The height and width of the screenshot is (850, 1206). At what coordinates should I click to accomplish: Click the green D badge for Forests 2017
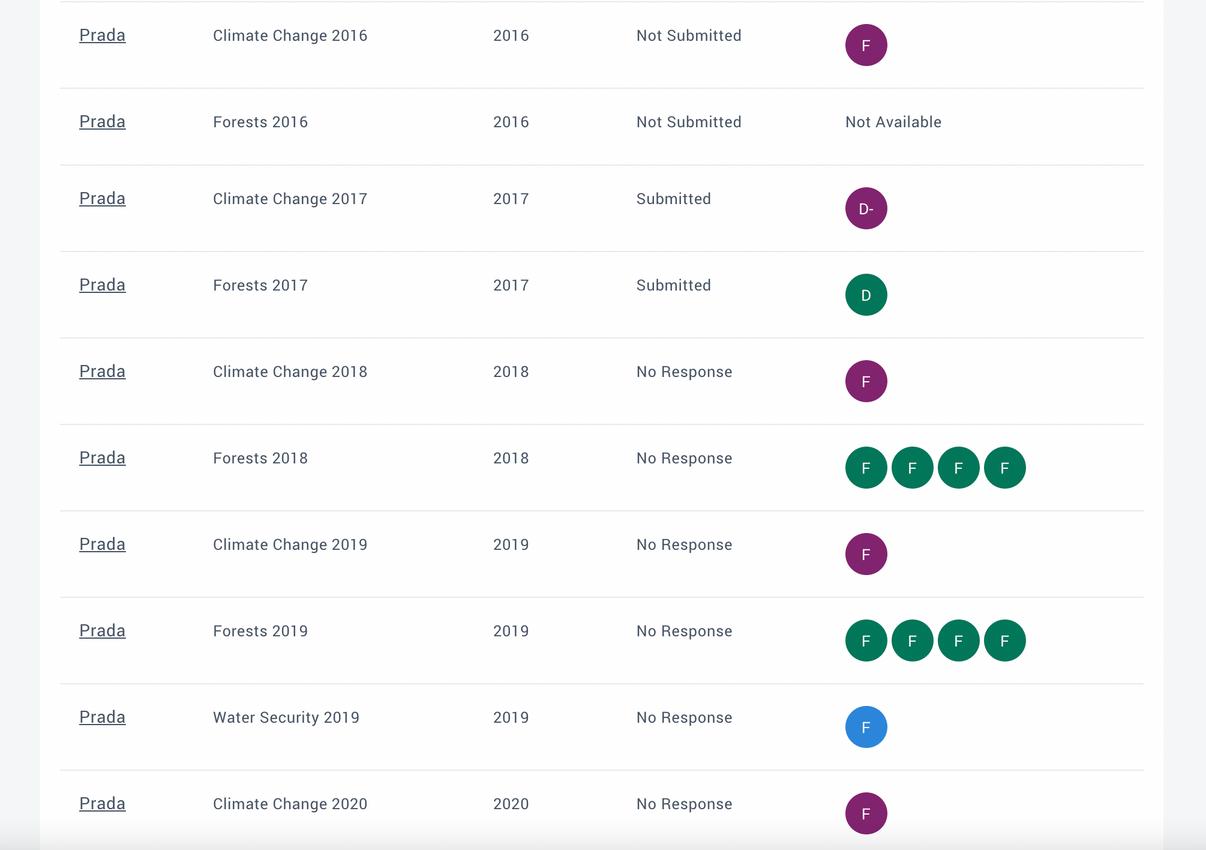[866, 295]
